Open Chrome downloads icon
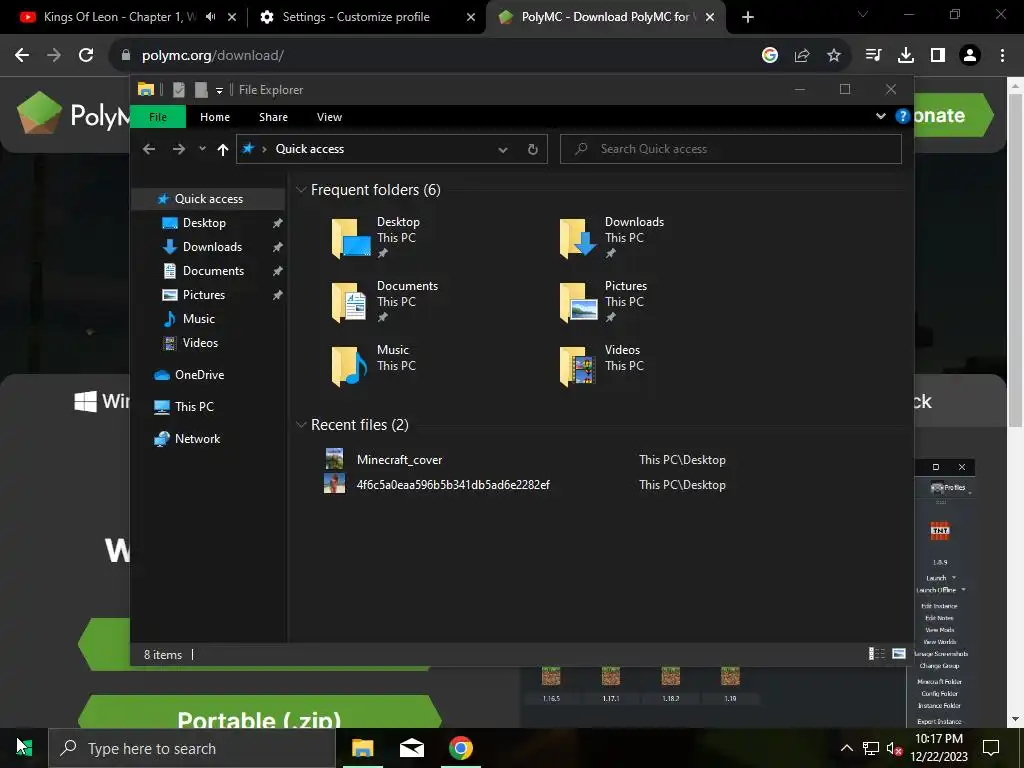The width and height of the screenshot is (1024, 768). [906, 56]
